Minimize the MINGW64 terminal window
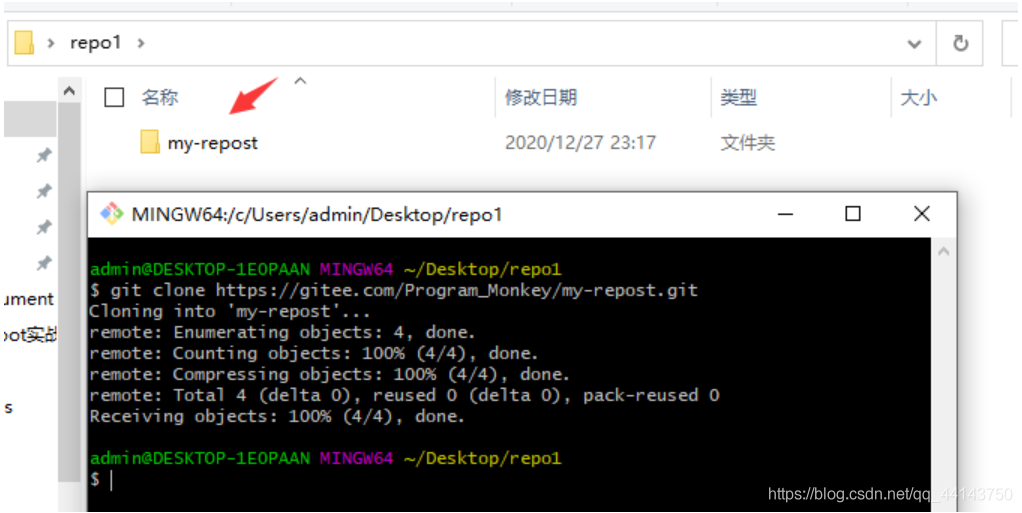The width and height of the screenshot is (1022, 513). pos(785,214)
